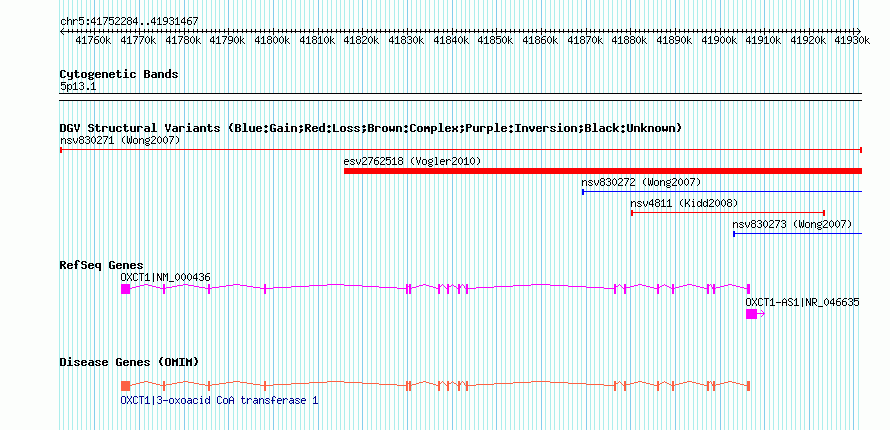Click the Cytogenetic Bands track title
This screenshot has height=430, width=890.
(119, 74)
